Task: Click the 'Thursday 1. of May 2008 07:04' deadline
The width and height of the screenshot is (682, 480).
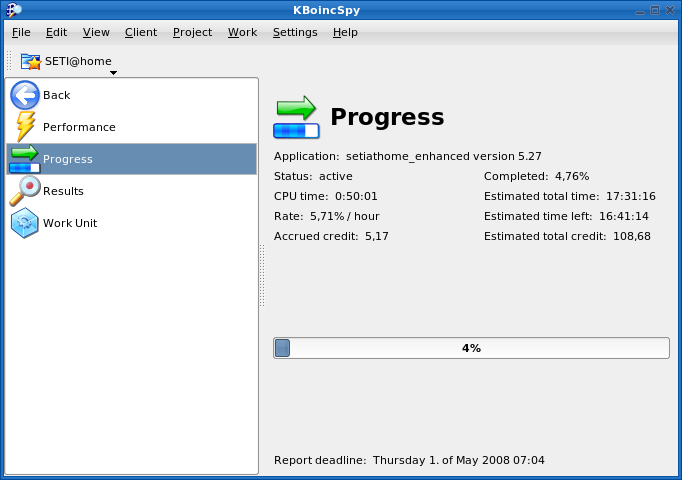Action: tap(459, 460)
